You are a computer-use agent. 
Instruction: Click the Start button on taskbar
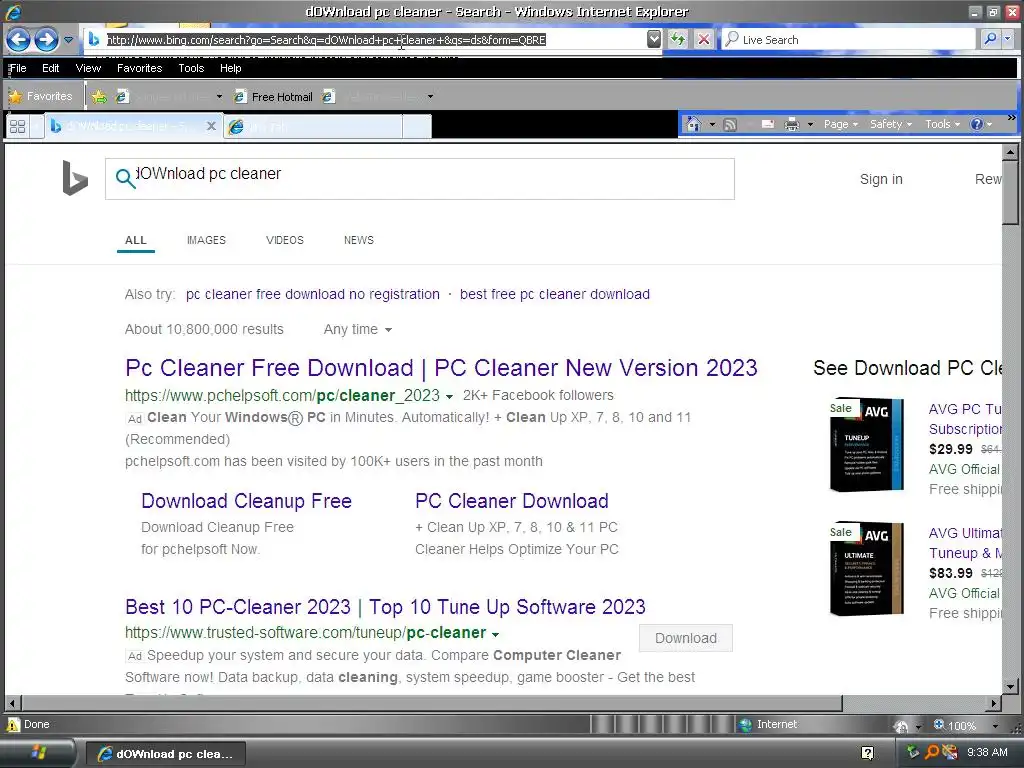(x=38, y=753)
